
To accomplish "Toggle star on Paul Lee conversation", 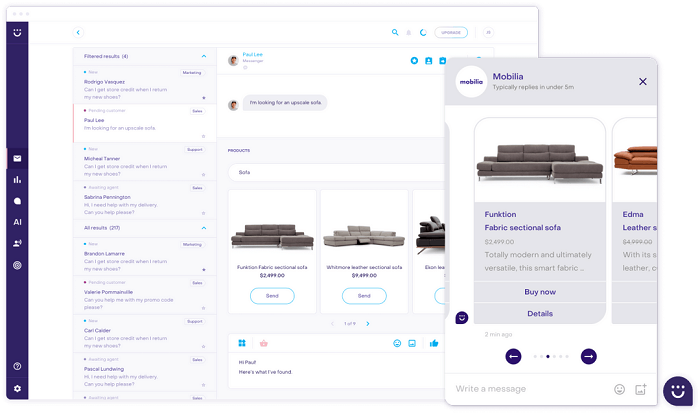I will pyautogui.click(x=204, y=136).
